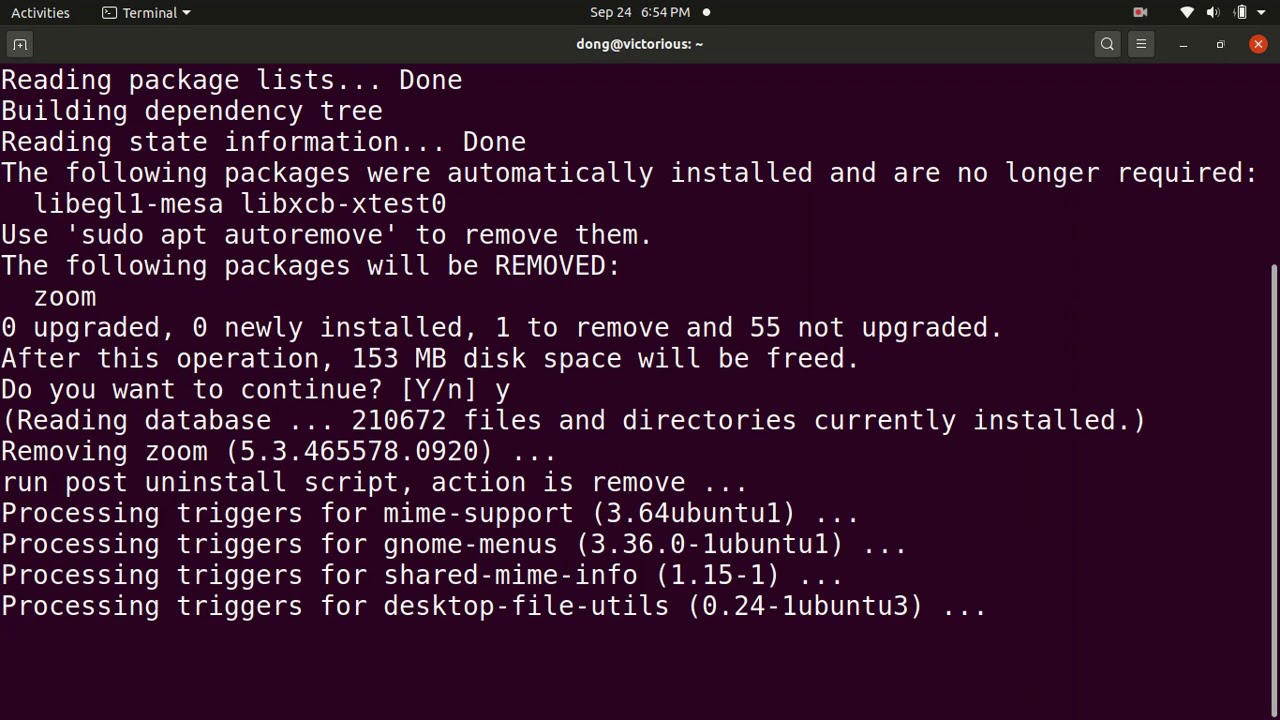Click the notification dot beside the clock
The image size is (1280, 720).
tap(706, 13)
